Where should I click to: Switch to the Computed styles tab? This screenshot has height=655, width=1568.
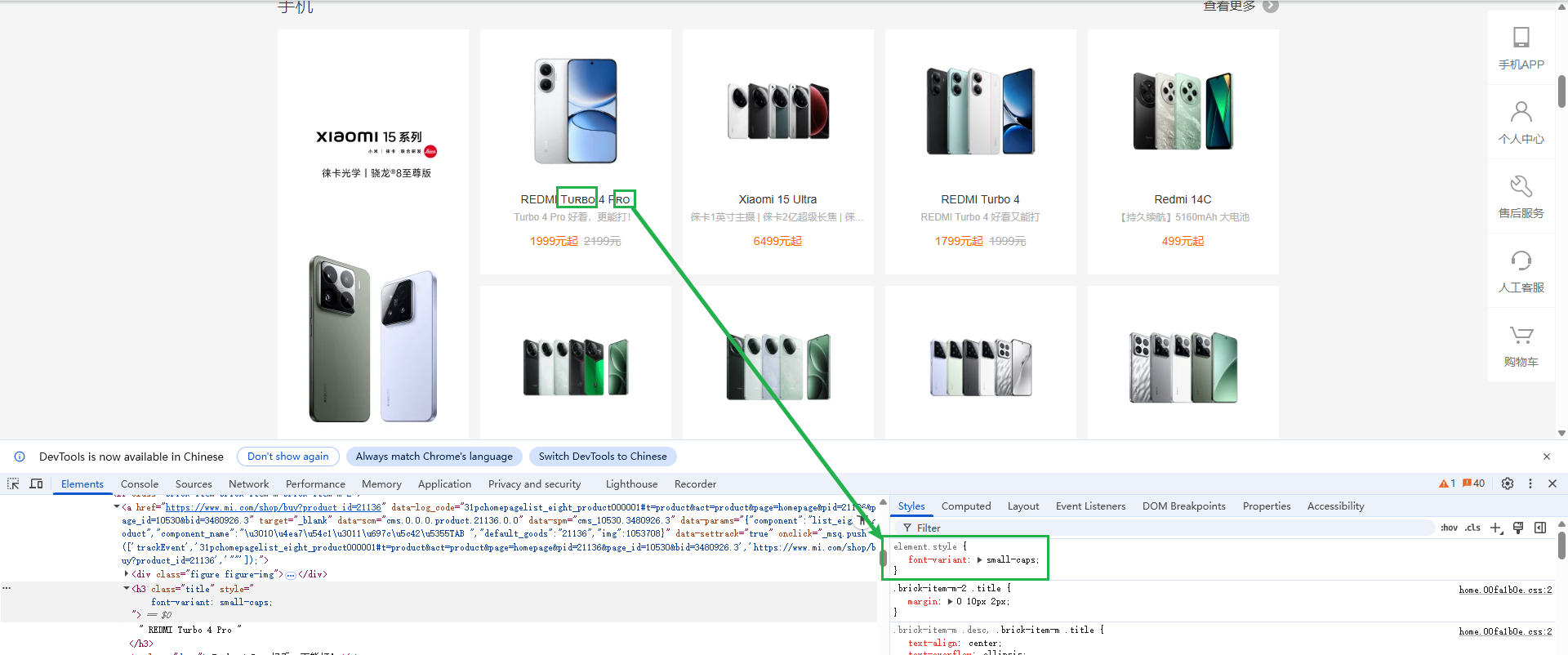[x=966, y=506]
